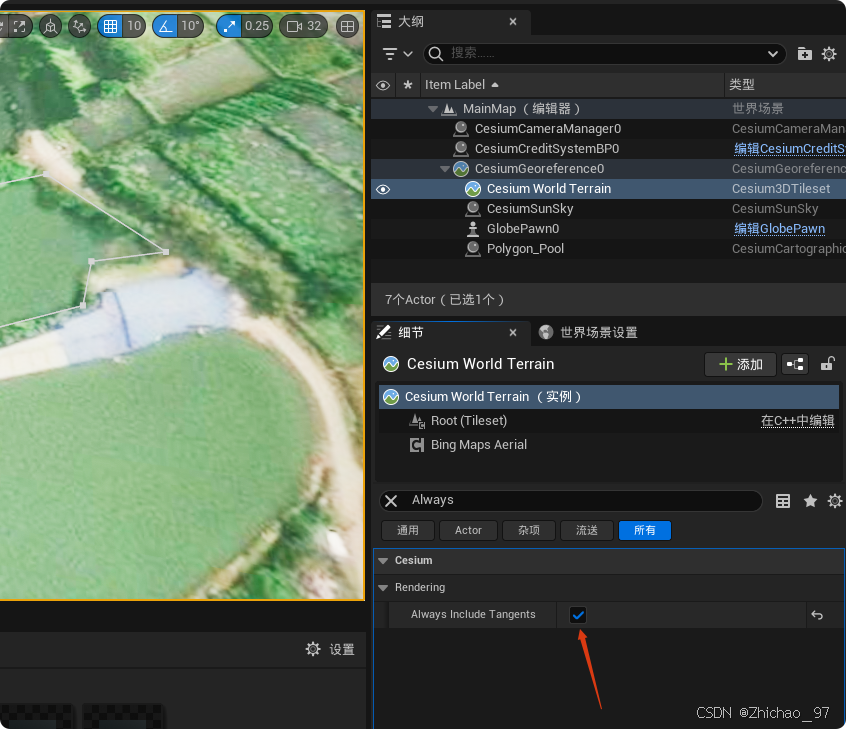Toggle scale snapping icon
This screenshot has height=729, width=846.
coord(229,26)
